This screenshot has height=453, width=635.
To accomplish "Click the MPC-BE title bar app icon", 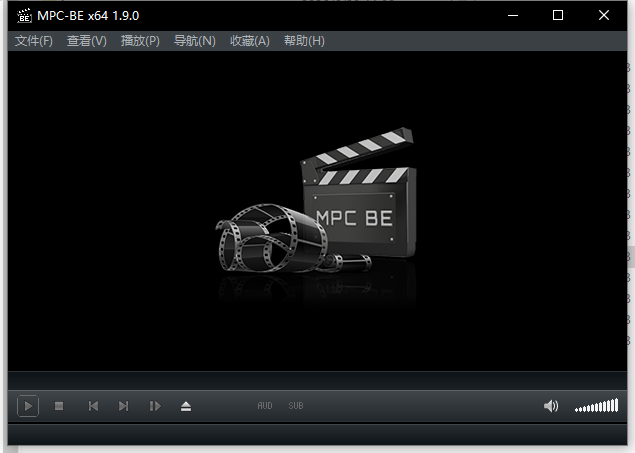I will pyautogui.click(x=24, y=16).
